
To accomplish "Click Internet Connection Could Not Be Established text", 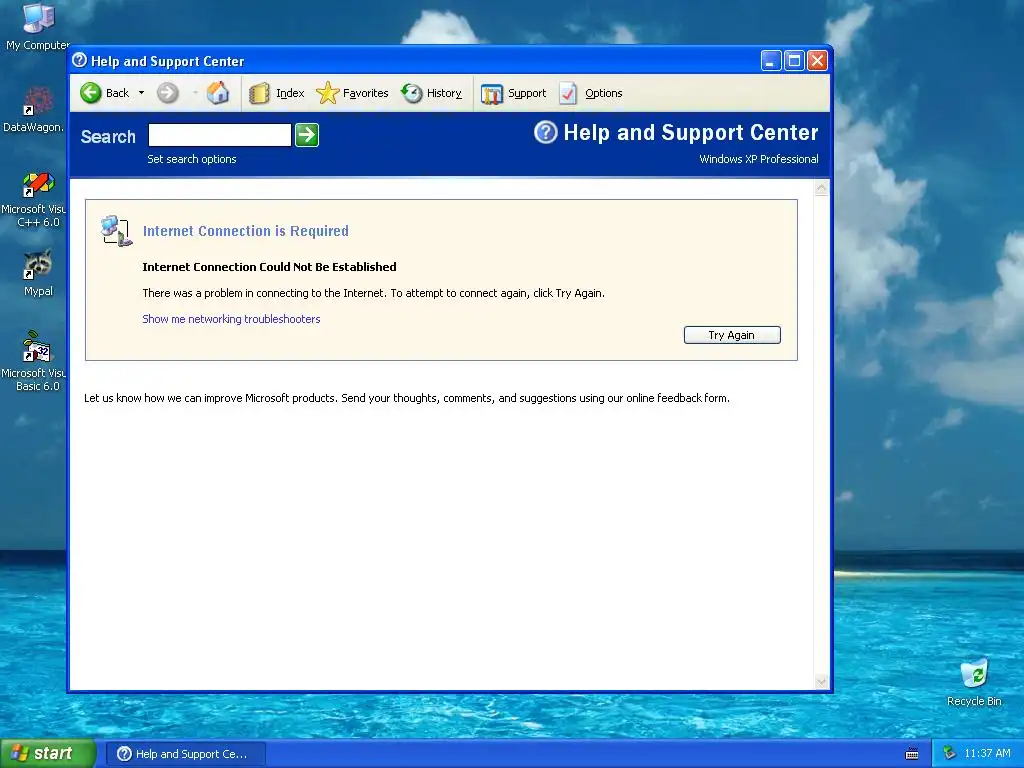I will click(x=269, y=266).
